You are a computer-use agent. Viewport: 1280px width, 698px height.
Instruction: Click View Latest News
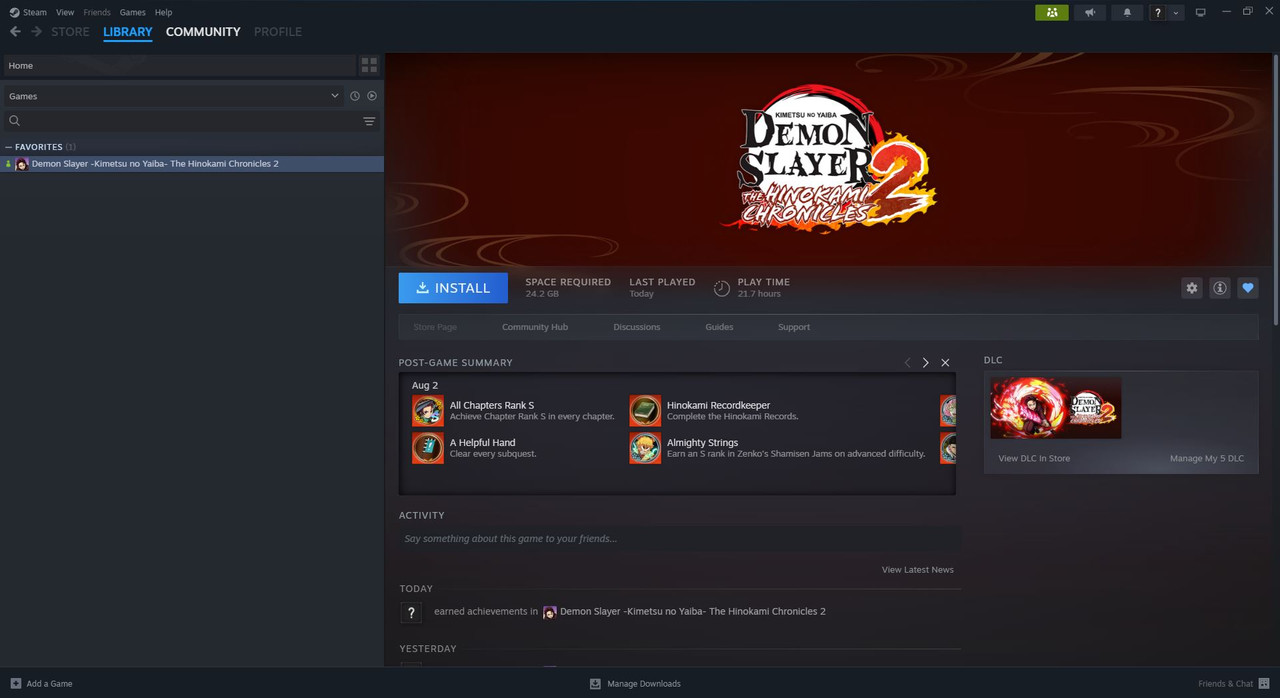pos(917,570)
